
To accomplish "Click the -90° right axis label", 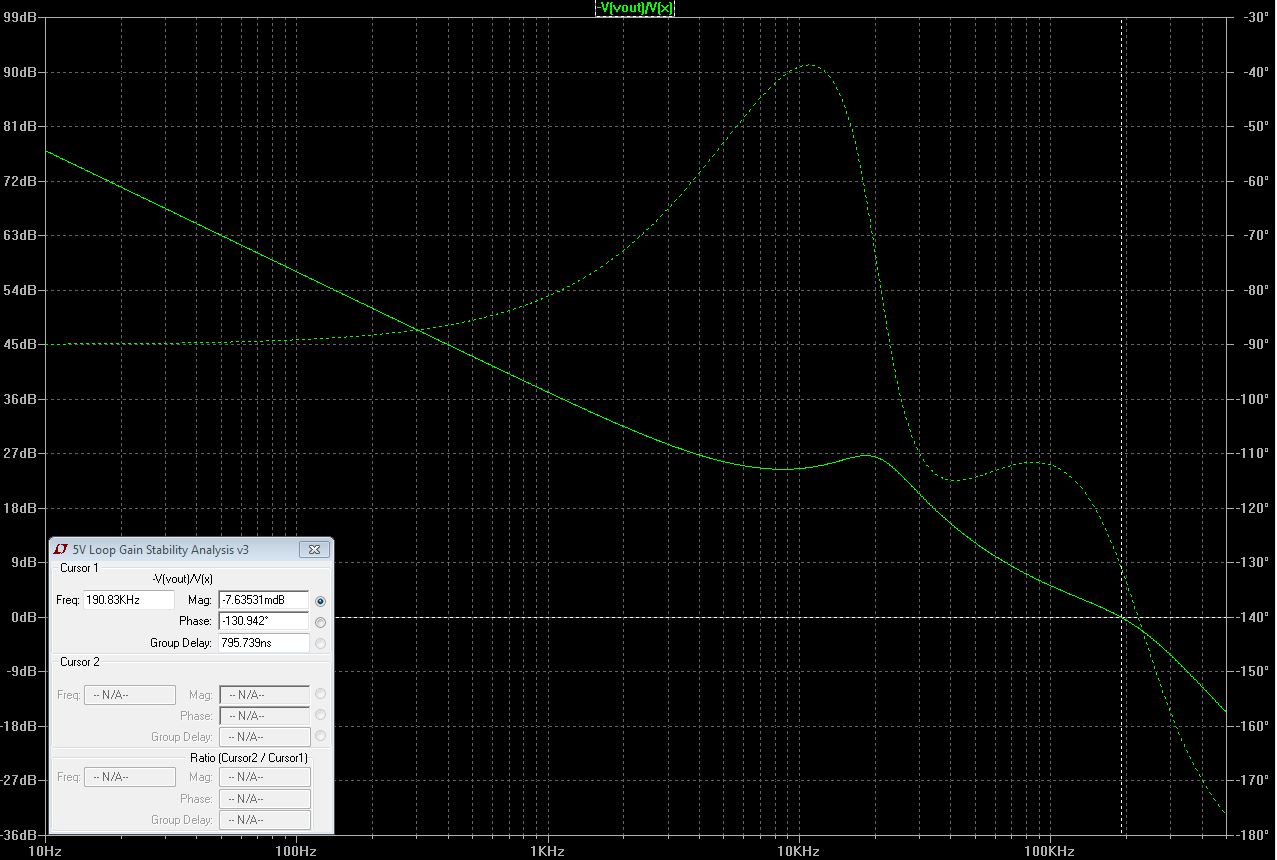I will click(1257, 344).
